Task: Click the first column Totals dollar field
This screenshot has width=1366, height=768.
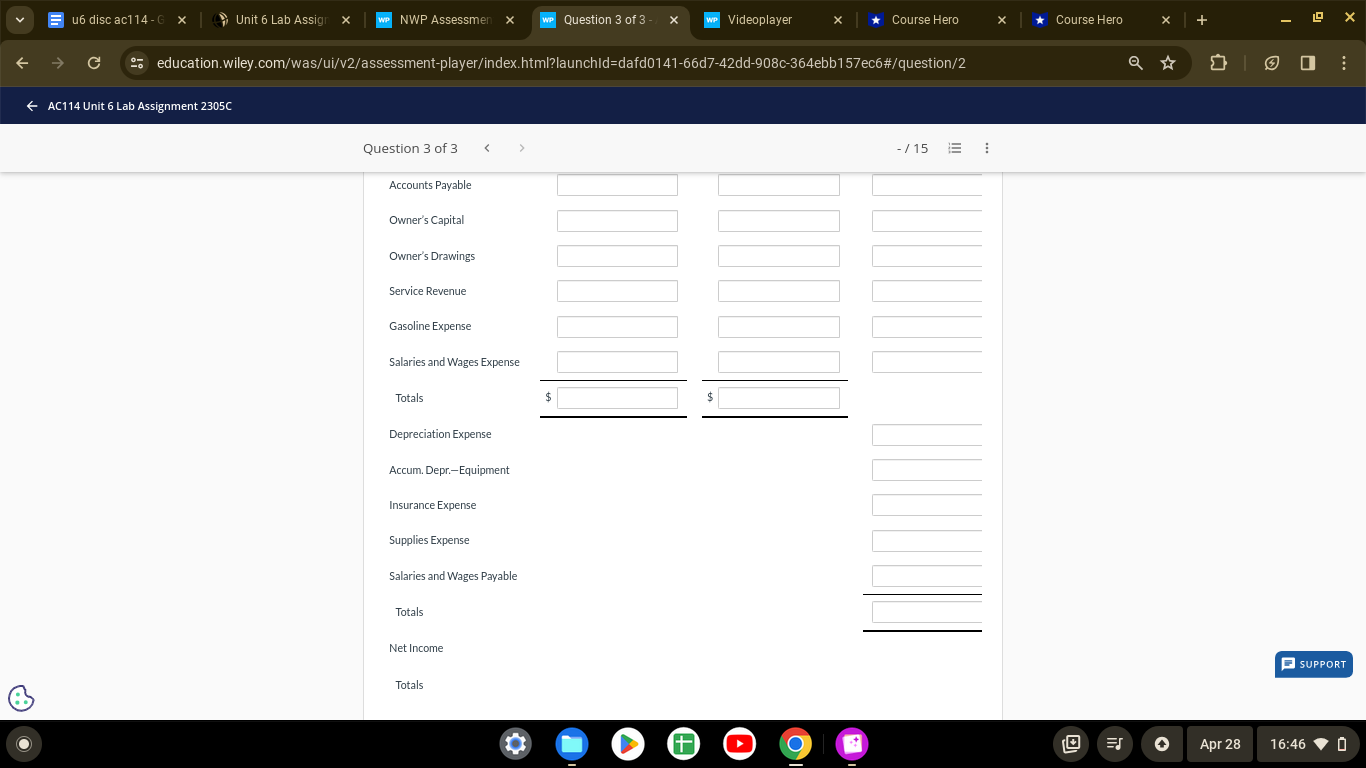Action: point(617,398)
